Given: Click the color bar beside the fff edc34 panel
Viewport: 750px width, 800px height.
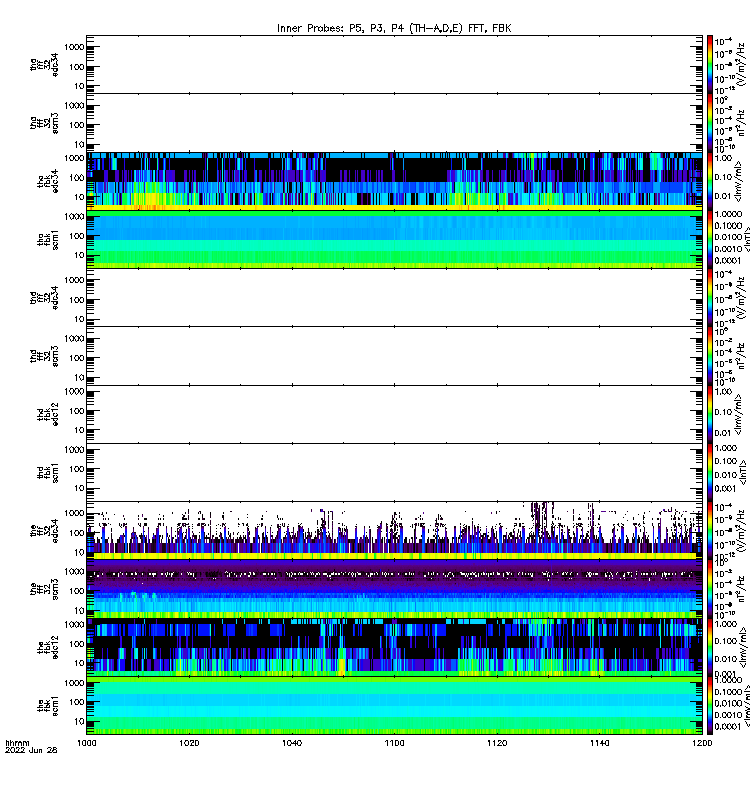Looking at the screenshot, I should pos(710,531).
